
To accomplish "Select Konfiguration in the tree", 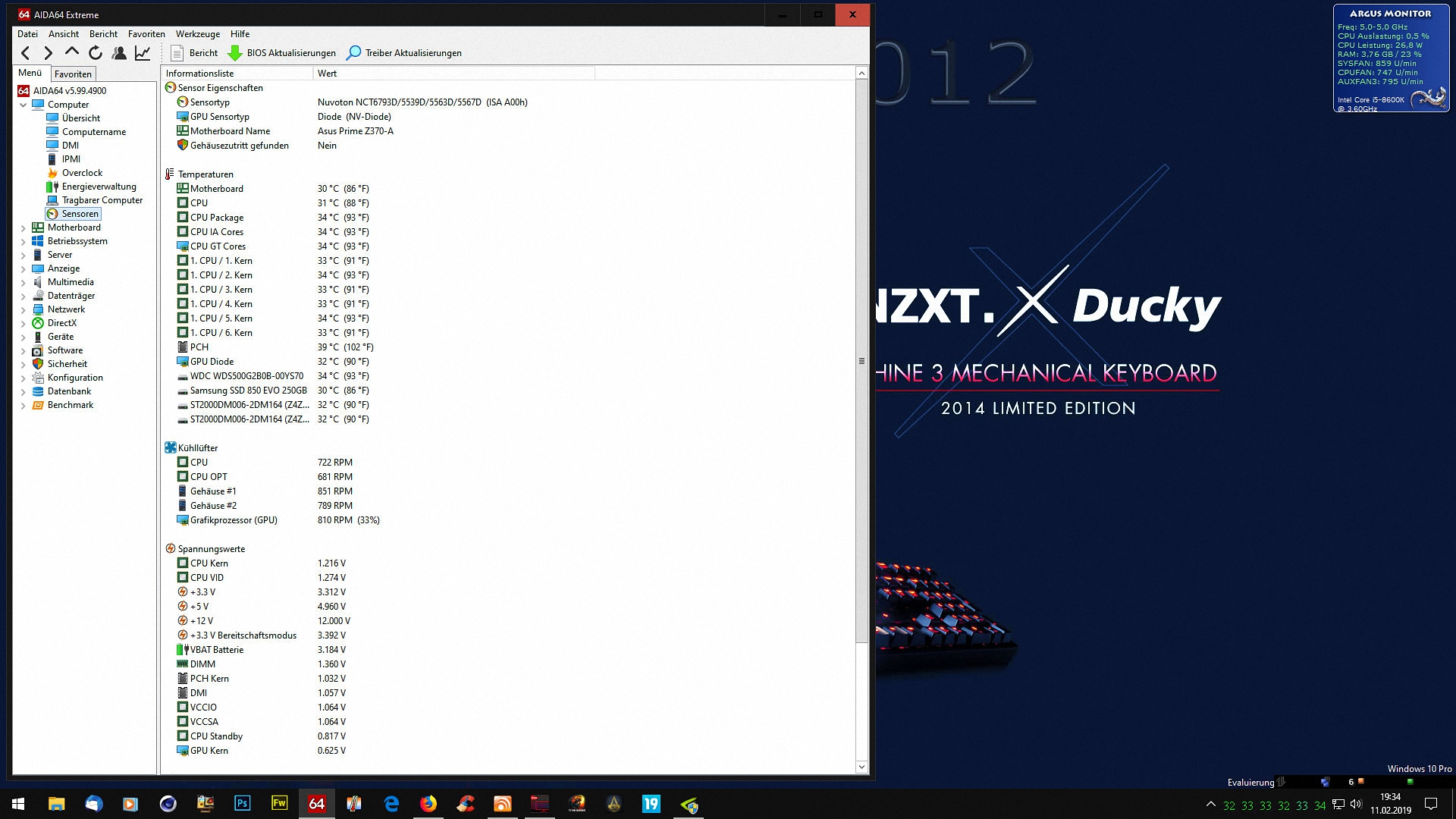I will click(67, 378).
